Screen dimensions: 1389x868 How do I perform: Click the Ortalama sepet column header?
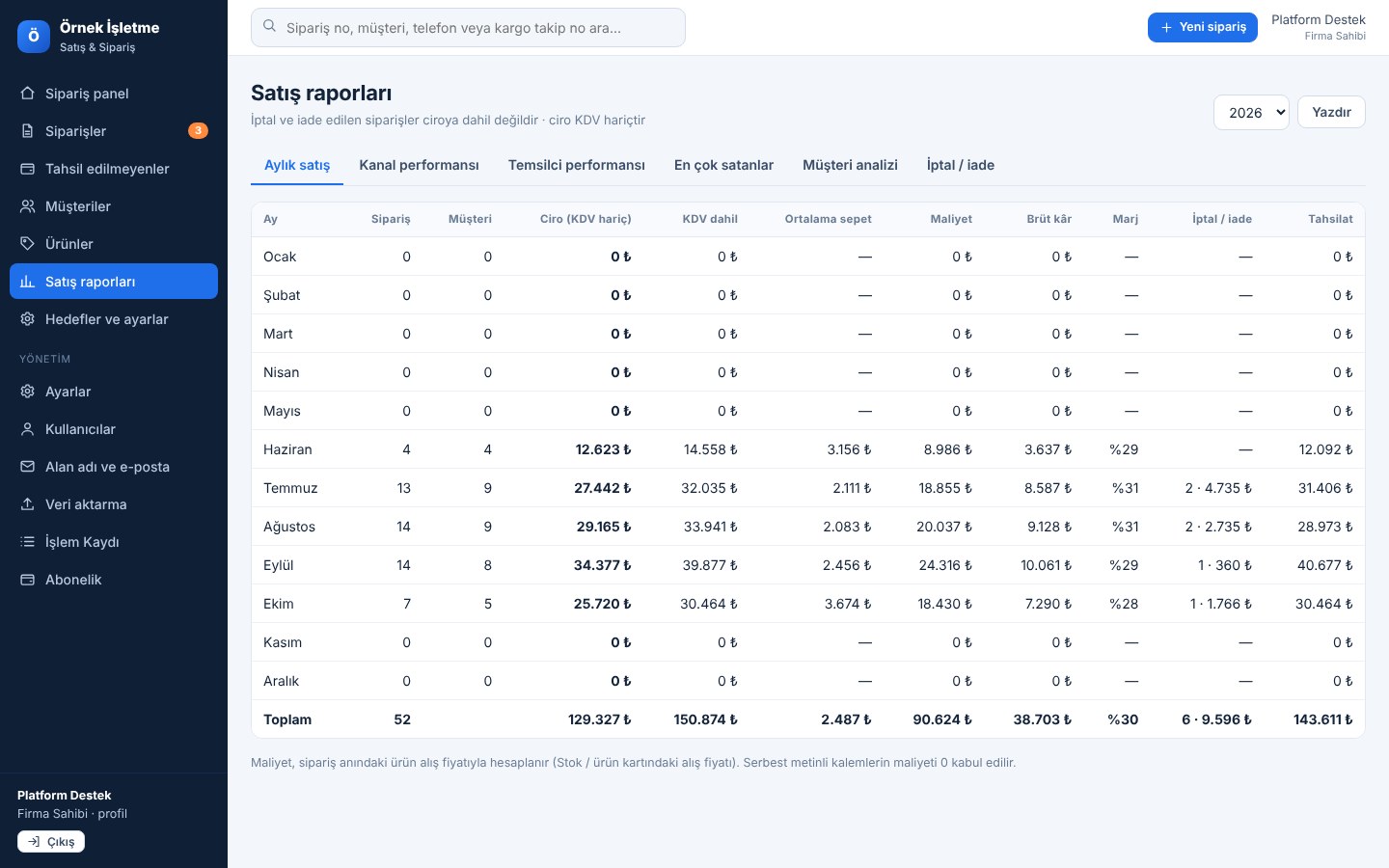tap(828, 219)
